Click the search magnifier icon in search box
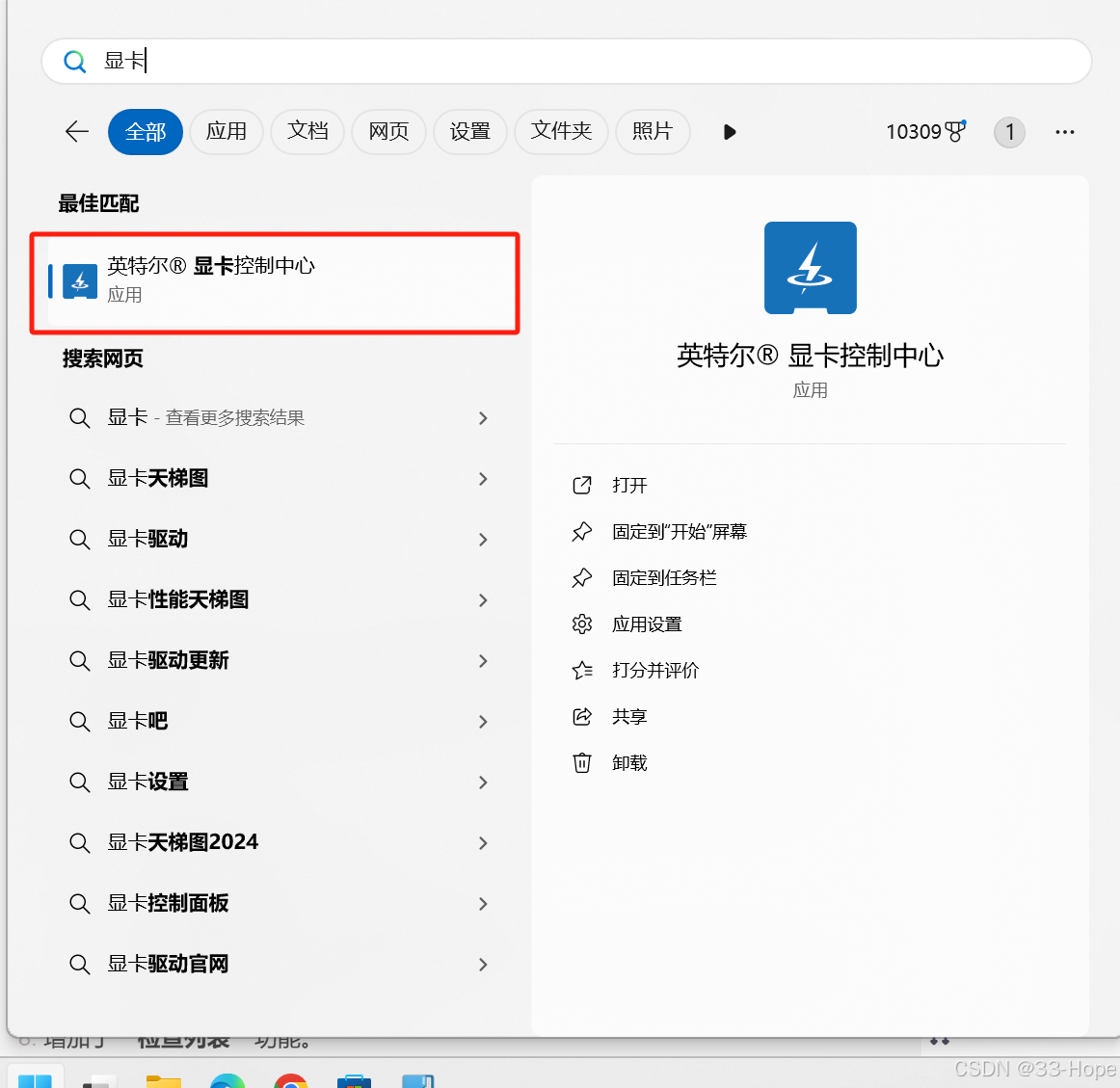 (74, 62)
